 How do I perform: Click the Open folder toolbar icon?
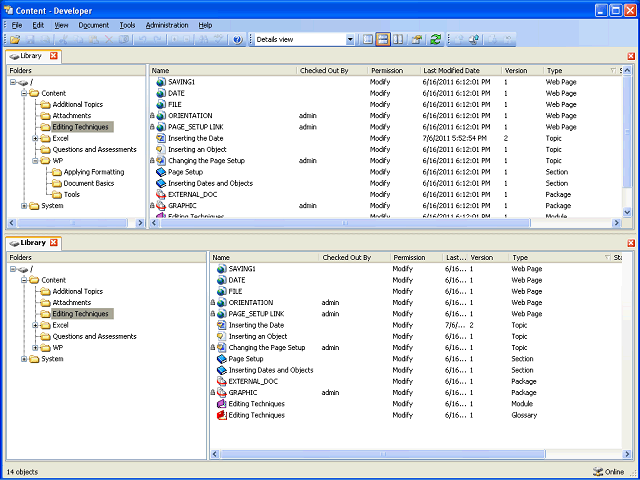coord(15,40)
